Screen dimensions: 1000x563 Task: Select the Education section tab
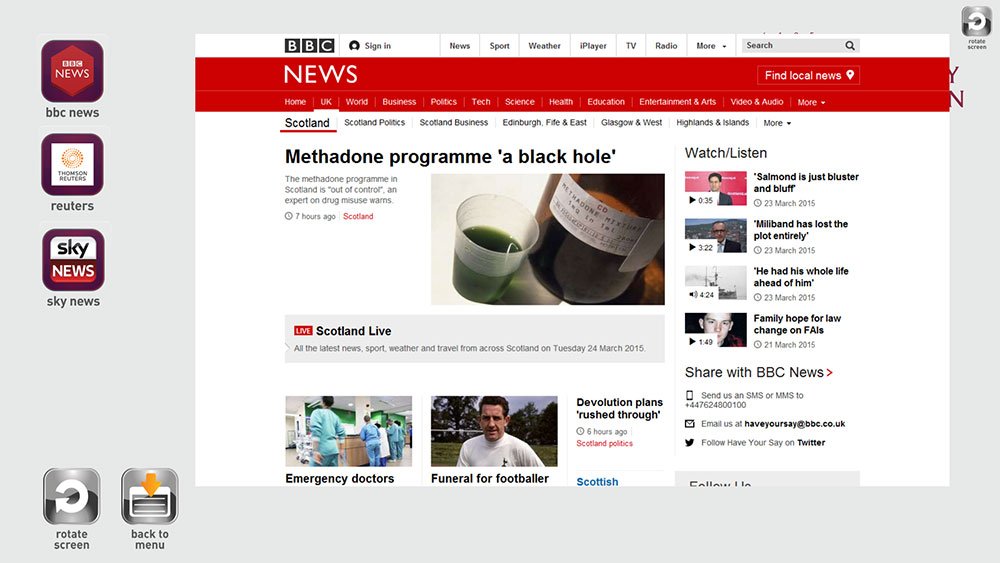pyautogui.click(x=606, y=102)
